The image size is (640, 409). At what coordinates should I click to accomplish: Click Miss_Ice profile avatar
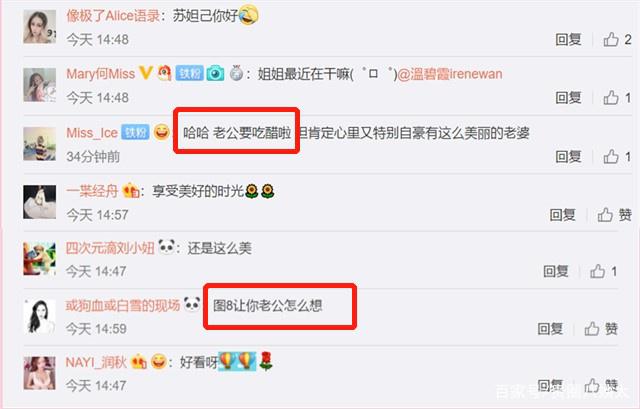[40, 144]
